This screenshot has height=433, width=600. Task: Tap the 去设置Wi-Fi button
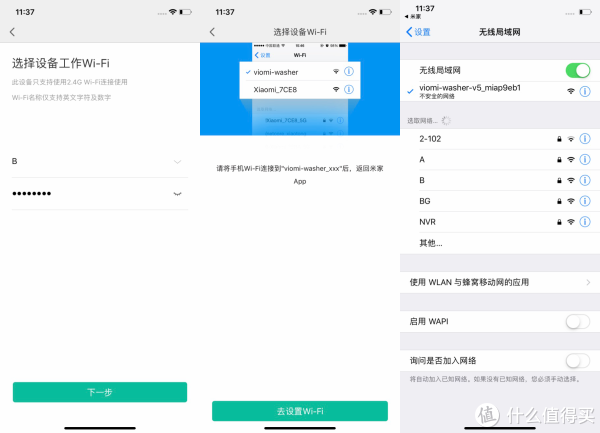point(300,411)
